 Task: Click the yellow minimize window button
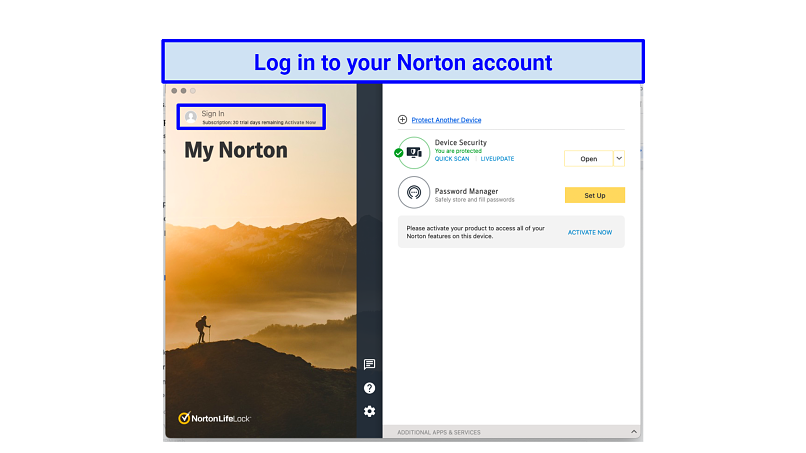point(184,91)
